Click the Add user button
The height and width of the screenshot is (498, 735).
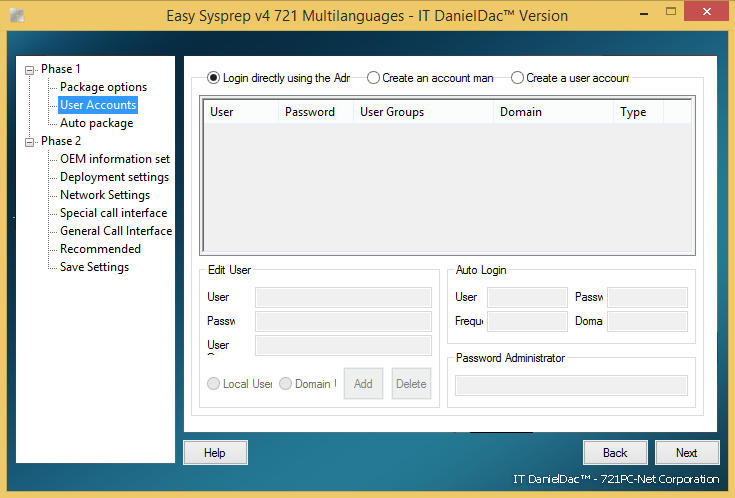[363, 384]
